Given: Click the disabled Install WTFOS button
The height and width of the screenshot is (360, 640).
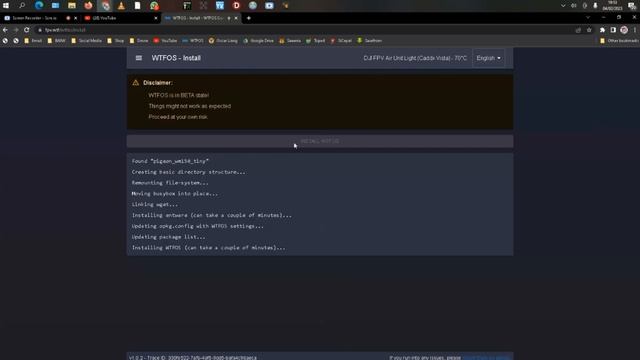Looking at the screenshot, I should click(x=320, y=141).
